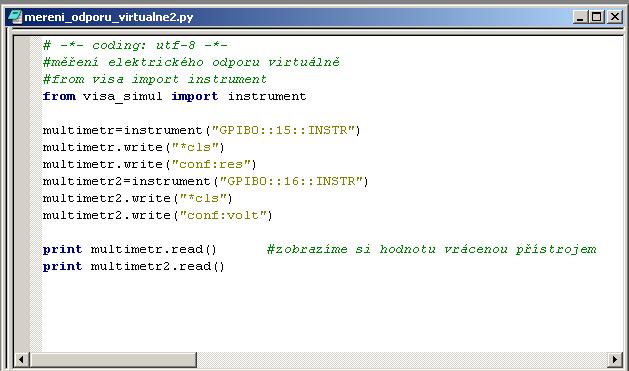This screenshot has height=371, width=629.
Task: Maximize the editor window
Action: pyautogui.click(x=596, y=17)
